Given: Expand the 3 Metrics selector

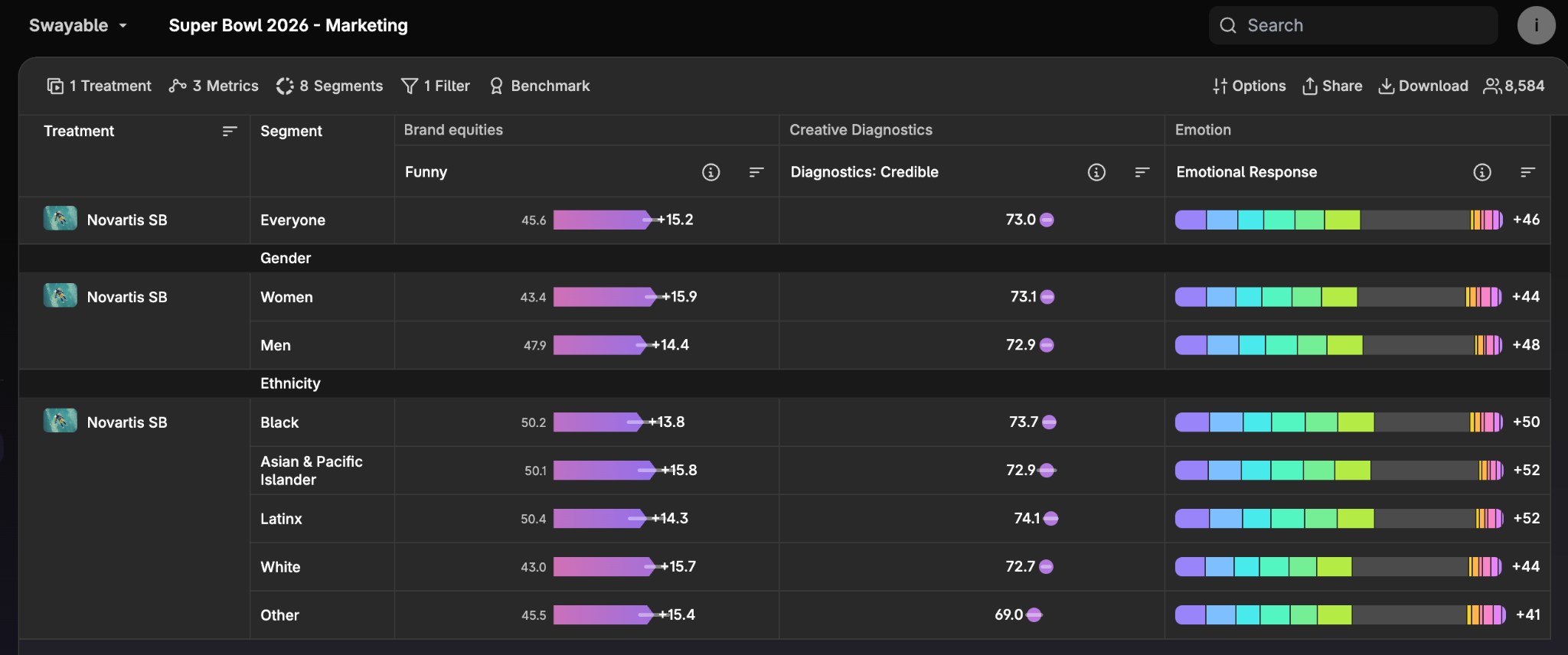Looking at the screenshot, I should (x=214, y=86).
